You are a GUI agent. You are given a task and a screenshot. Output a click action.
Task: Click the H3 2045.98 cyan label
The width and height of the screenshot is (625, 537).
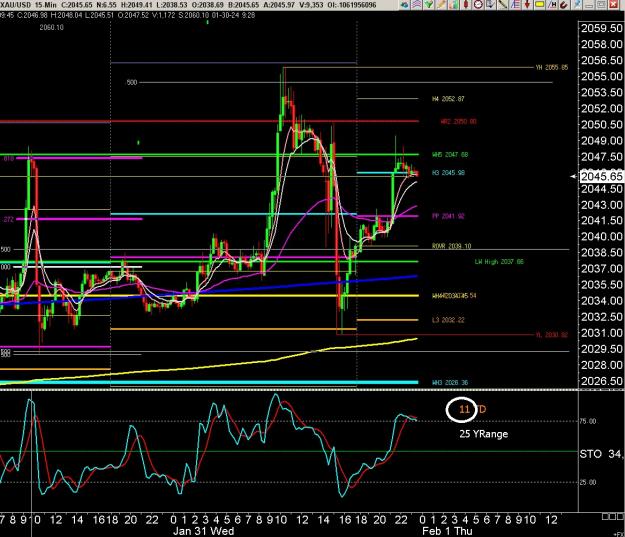coord(448,173)
